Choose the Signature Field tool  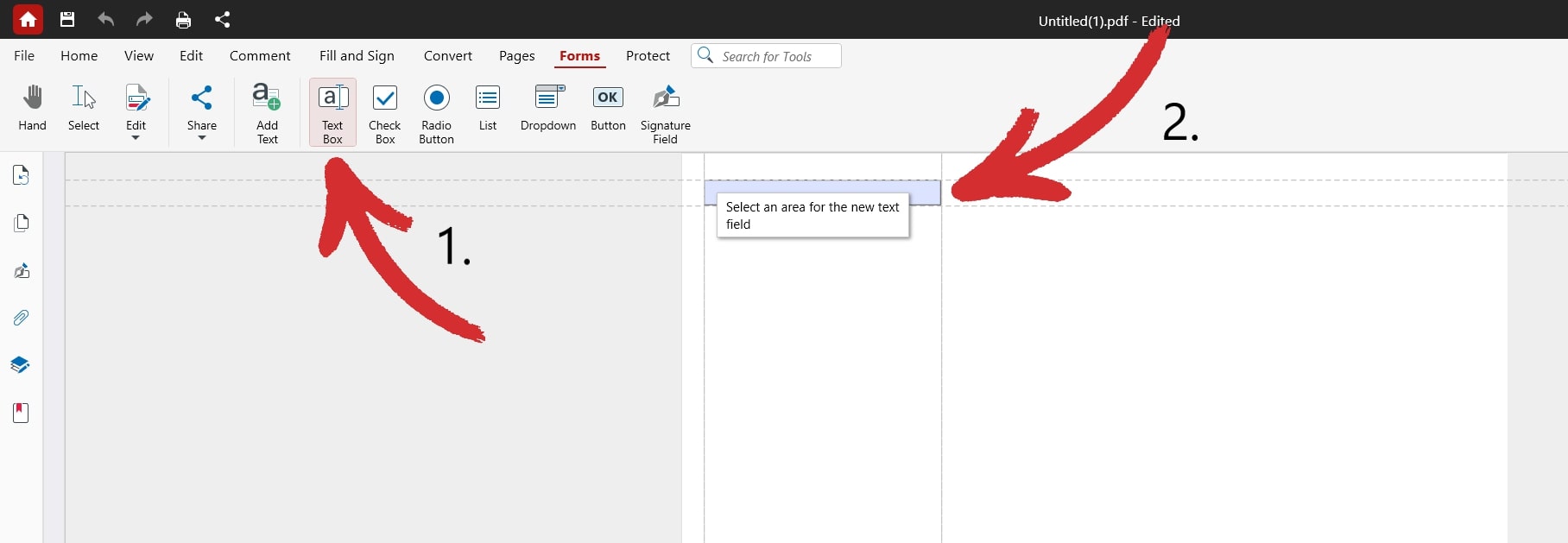pyautogui.click(x=665, y=112)
